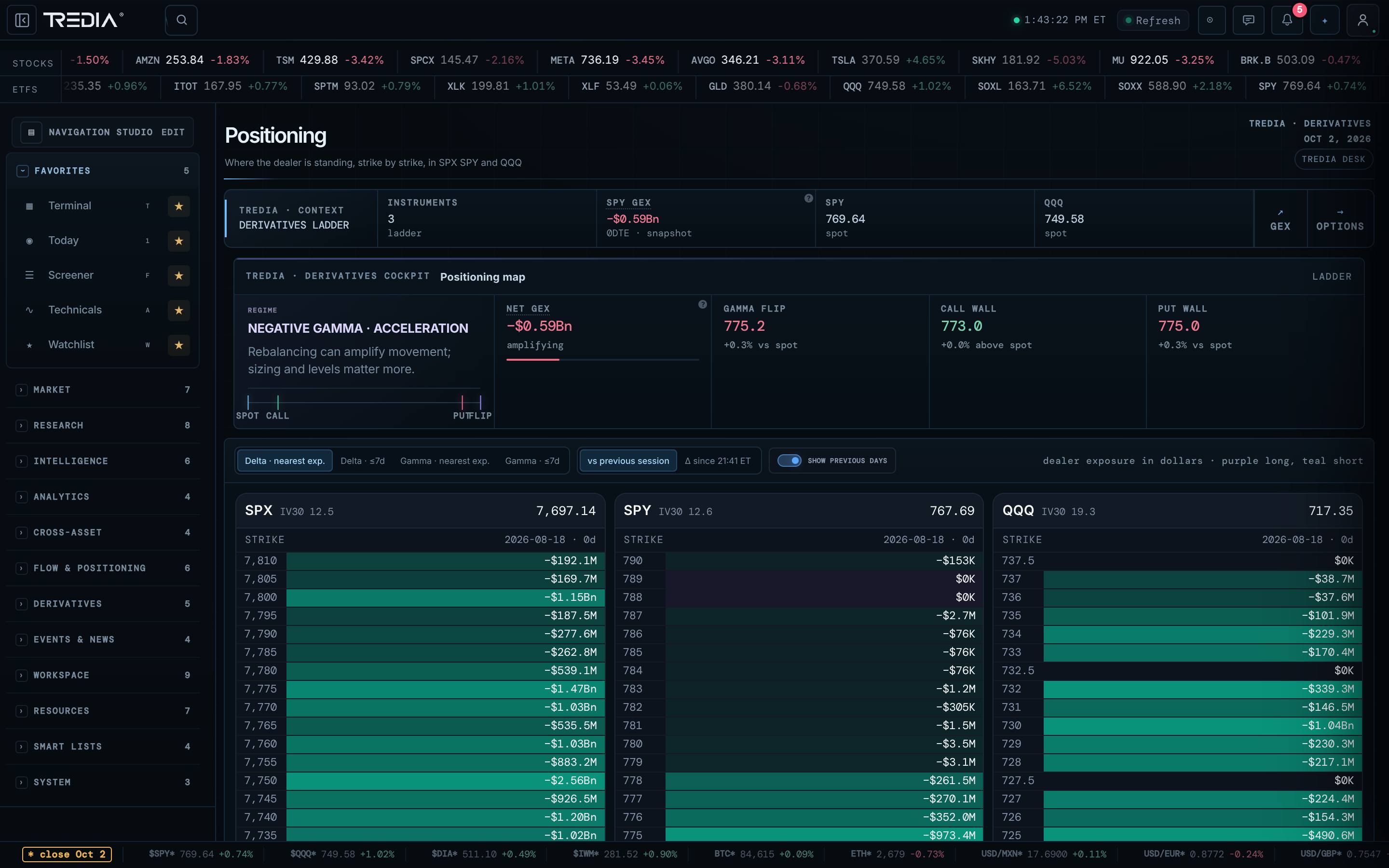Select Delta nearest exp. mode
The height and width of the screenshot is (868, 1389).
285,461
